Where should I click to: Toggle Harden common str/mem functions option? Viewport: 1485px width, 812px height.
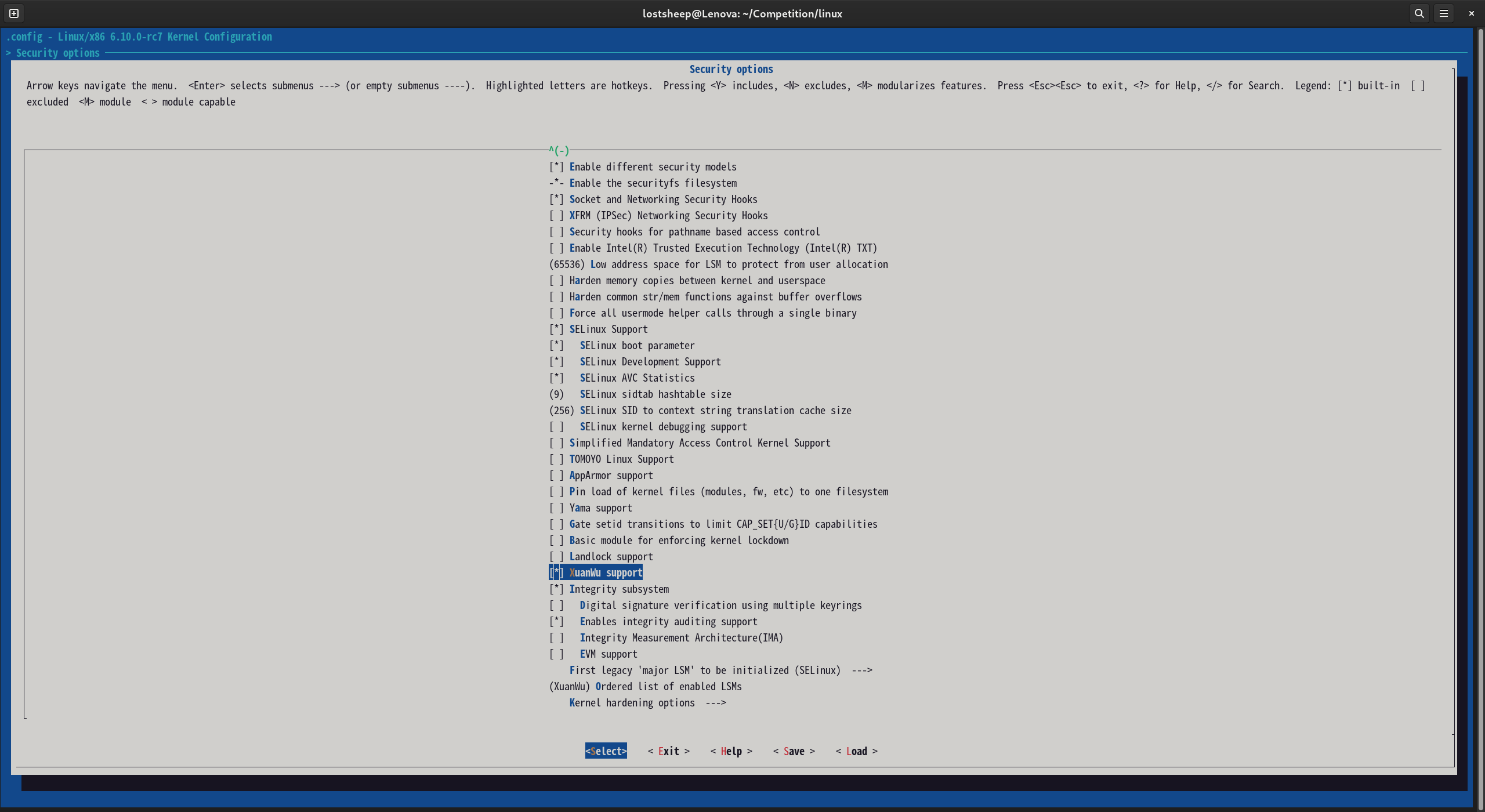(x=705, y=297)
